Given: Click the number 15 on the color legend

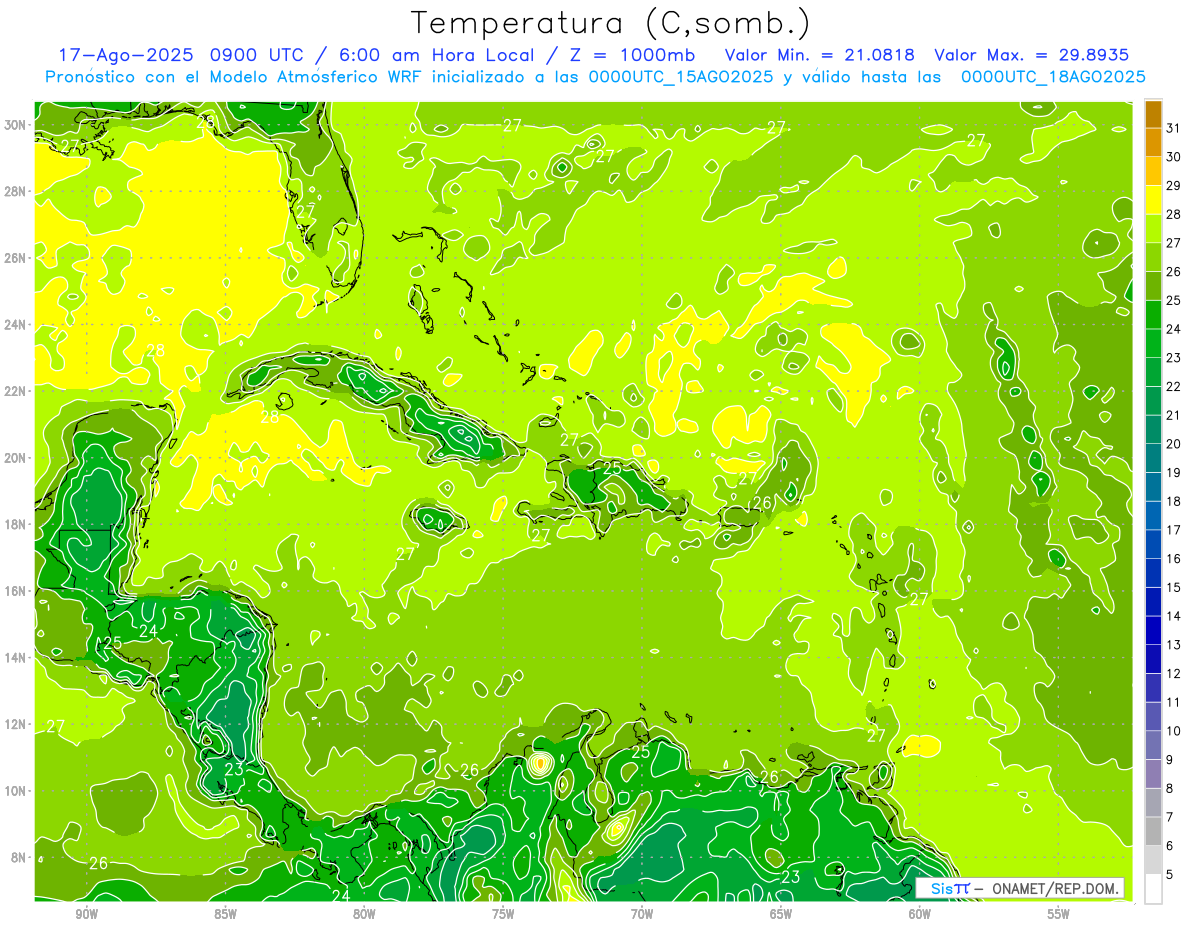Looking at the screenshot, I should (1174, 587).
